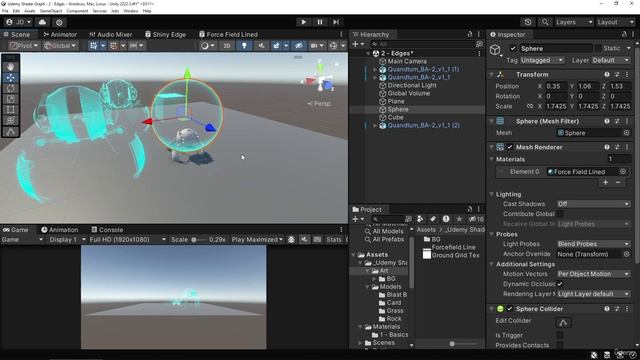This screenshot has height=360, width=640.
Task: Lock the Hierarchy panel
Action: [470, 34]
